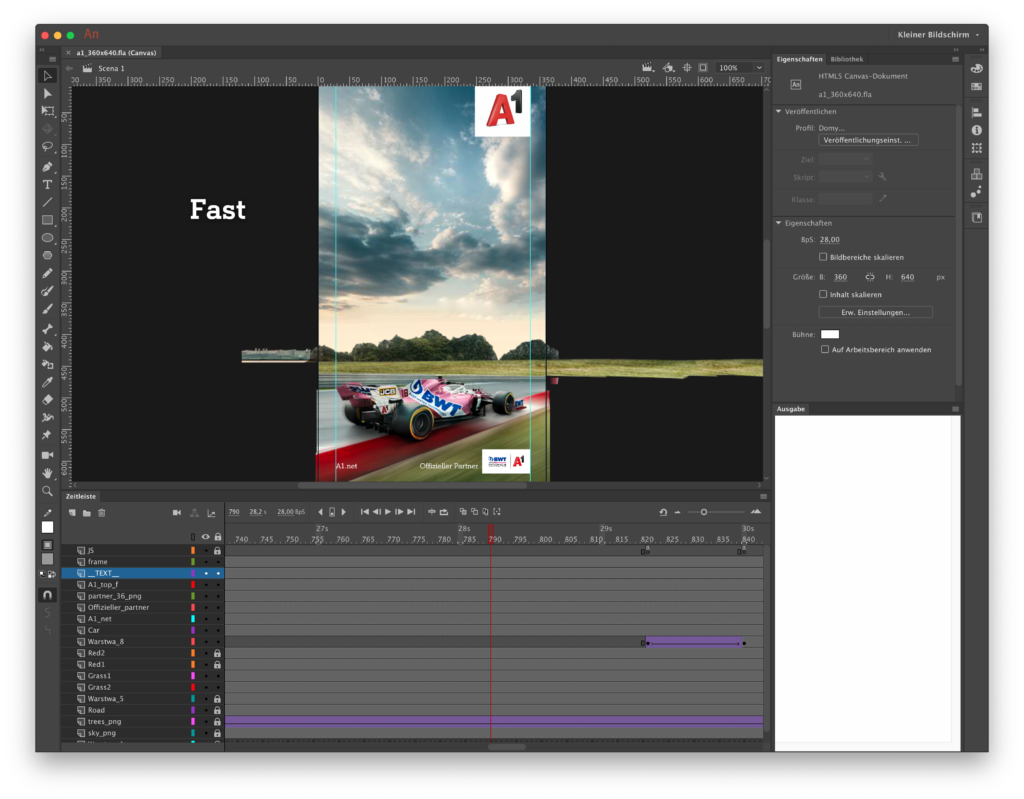Click the timeline zoom slider handle
The width and height of the screenshot is (1024, 799).
pyautogui.click(x=704, y=512)
